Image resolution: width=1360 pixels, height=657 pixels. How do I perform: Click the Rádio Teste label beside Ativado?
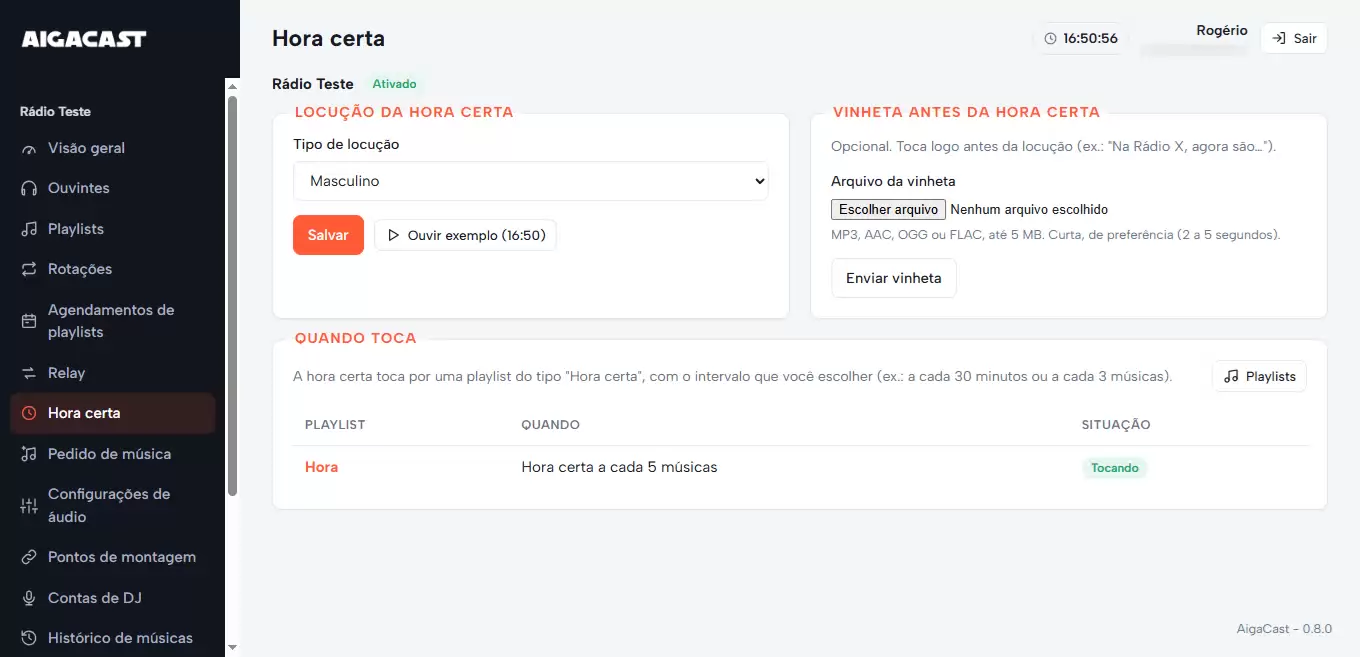(x=313, y=85)
